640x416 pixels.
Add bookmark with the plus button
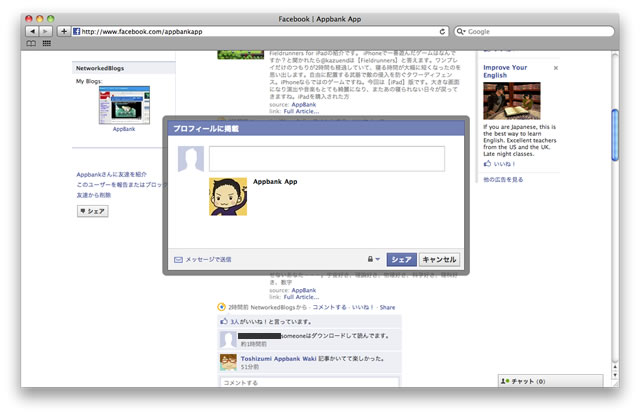tap(64, 31)
